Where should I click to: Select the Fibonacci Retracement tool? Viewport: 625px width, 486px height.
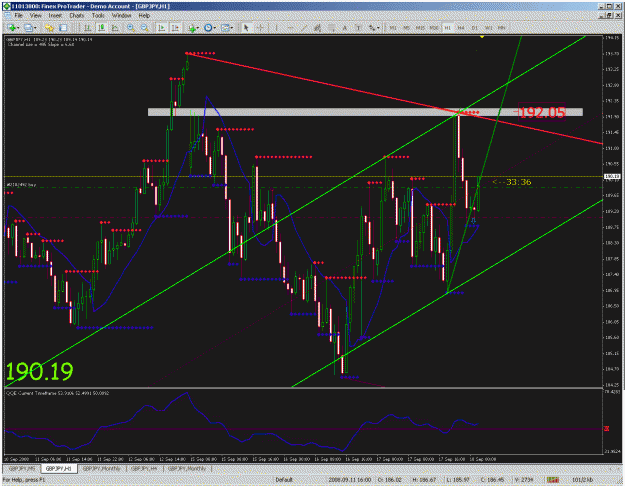pos(331,28)
